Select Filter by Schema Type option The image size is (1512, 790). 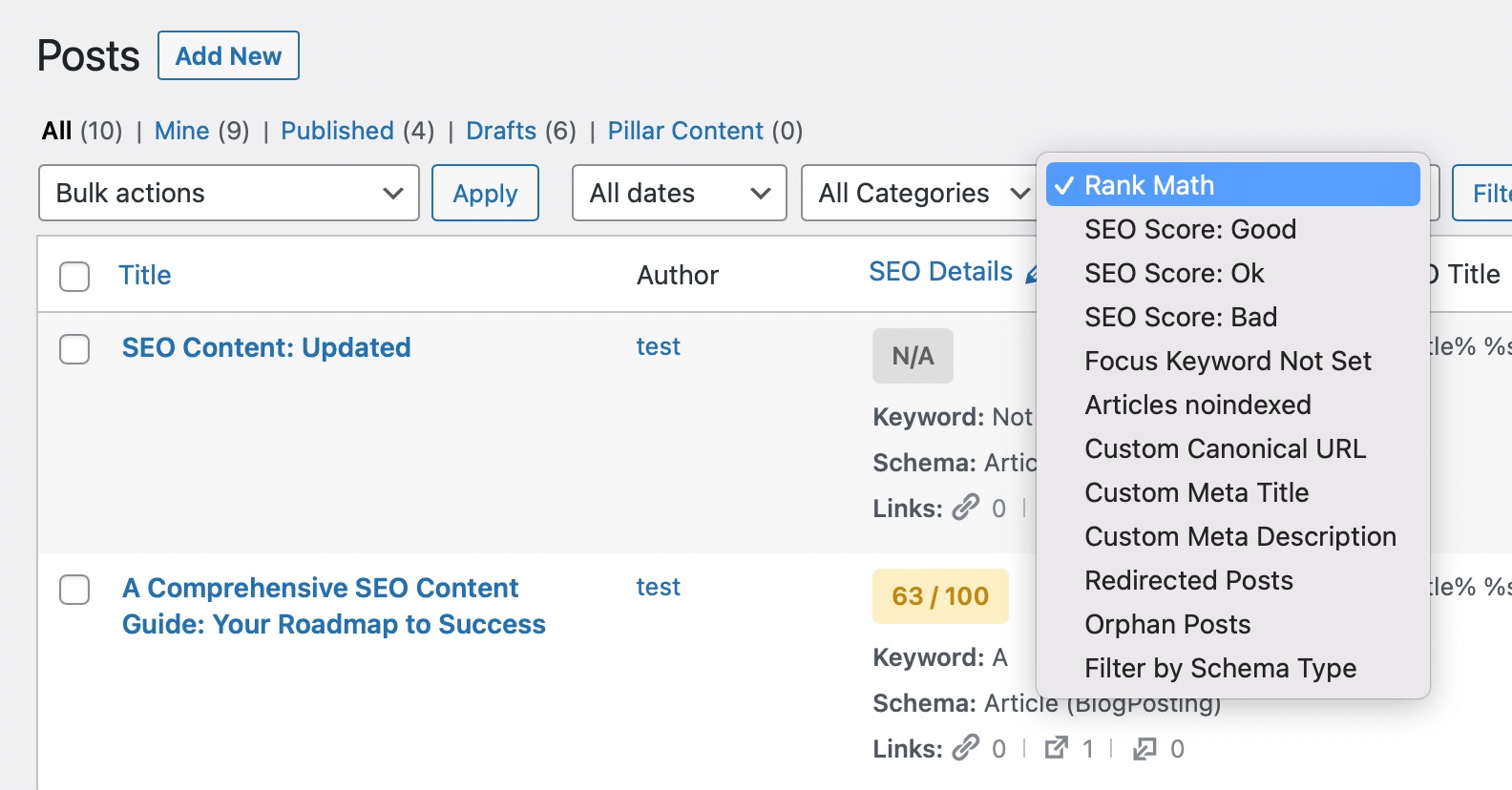[1233, 668]
